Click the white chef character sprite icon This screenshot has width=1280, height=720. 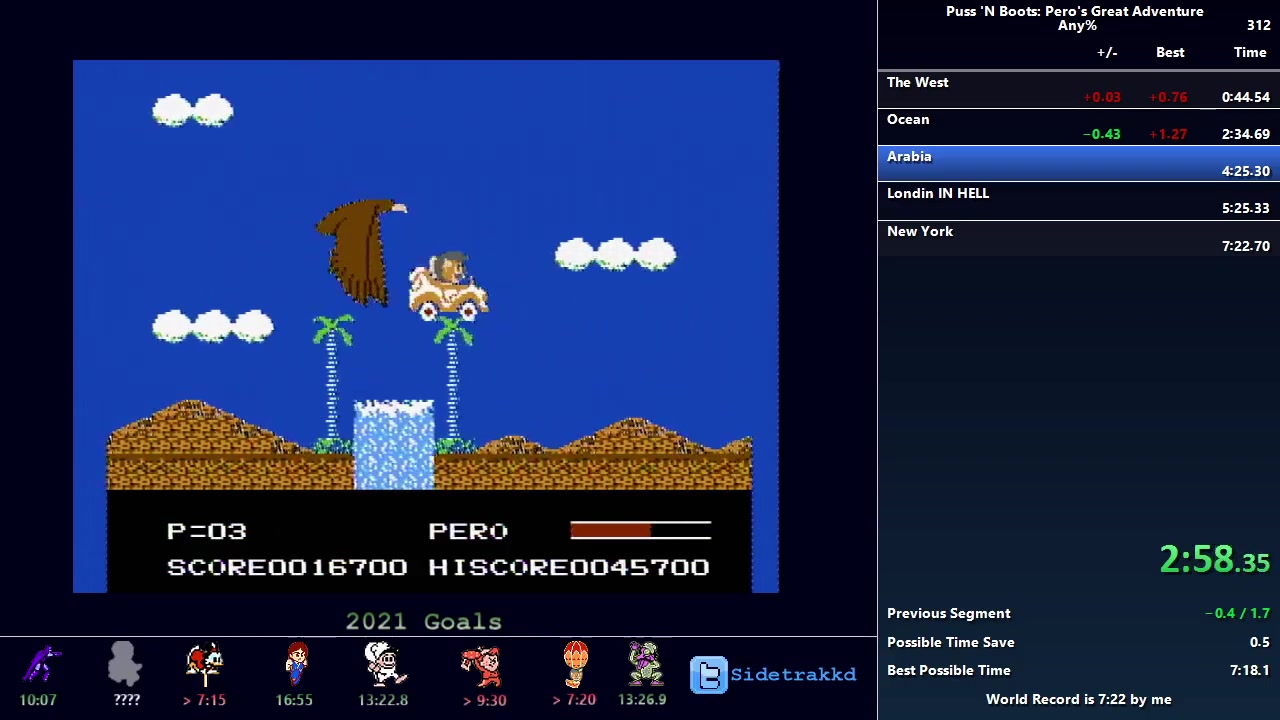click(x=385, y=665)
